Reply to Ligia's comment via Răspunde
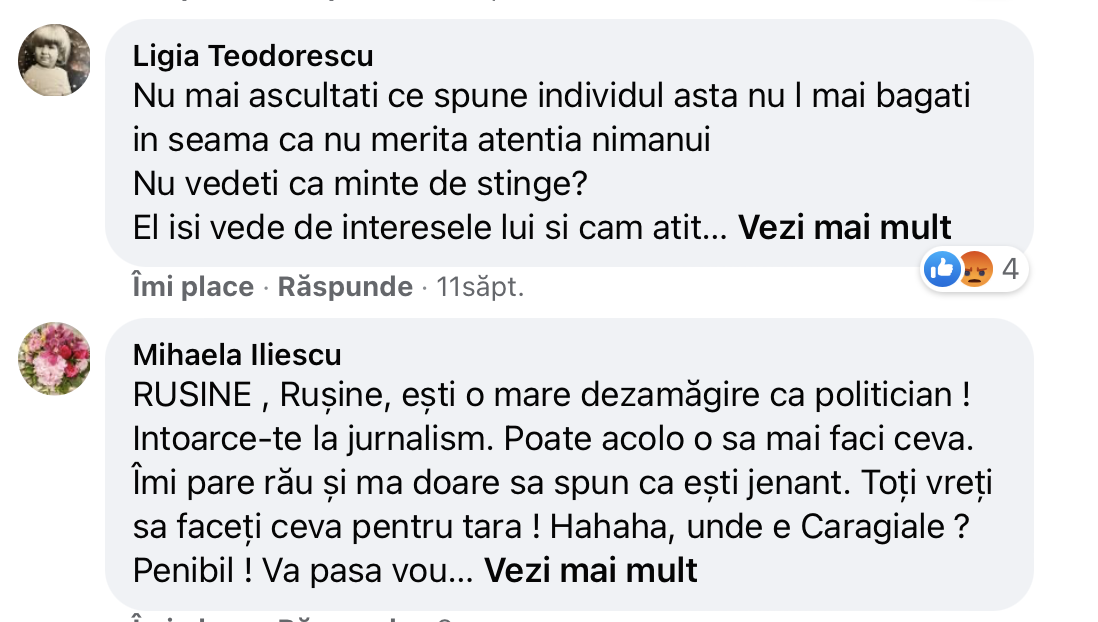Screen dimensions: 1098x622 345,288
